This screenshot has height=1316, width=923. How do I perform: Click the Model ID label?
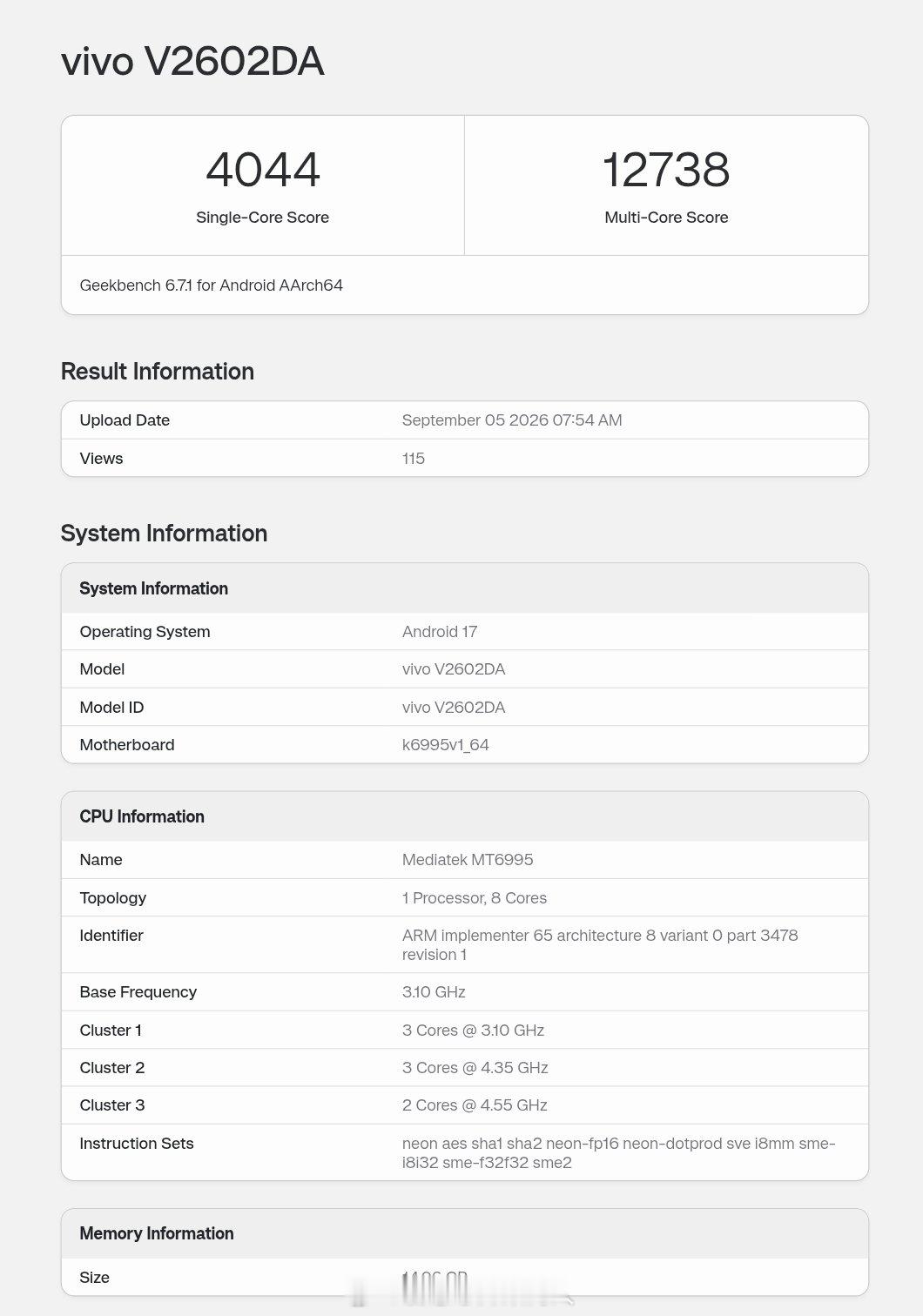tap(111, 708)
